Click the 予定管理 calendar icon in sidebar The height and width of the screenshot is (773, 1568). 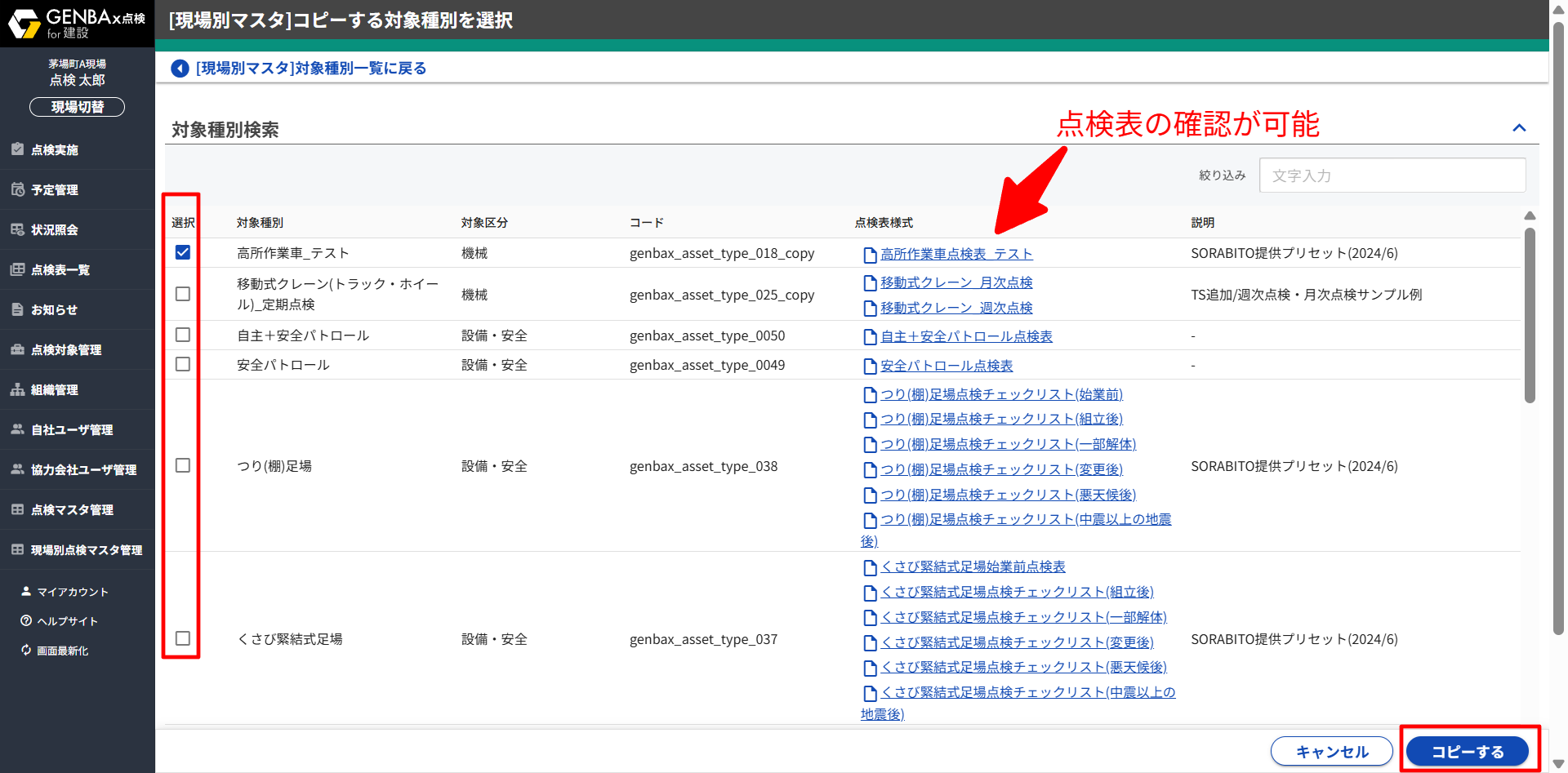[17, 189]
